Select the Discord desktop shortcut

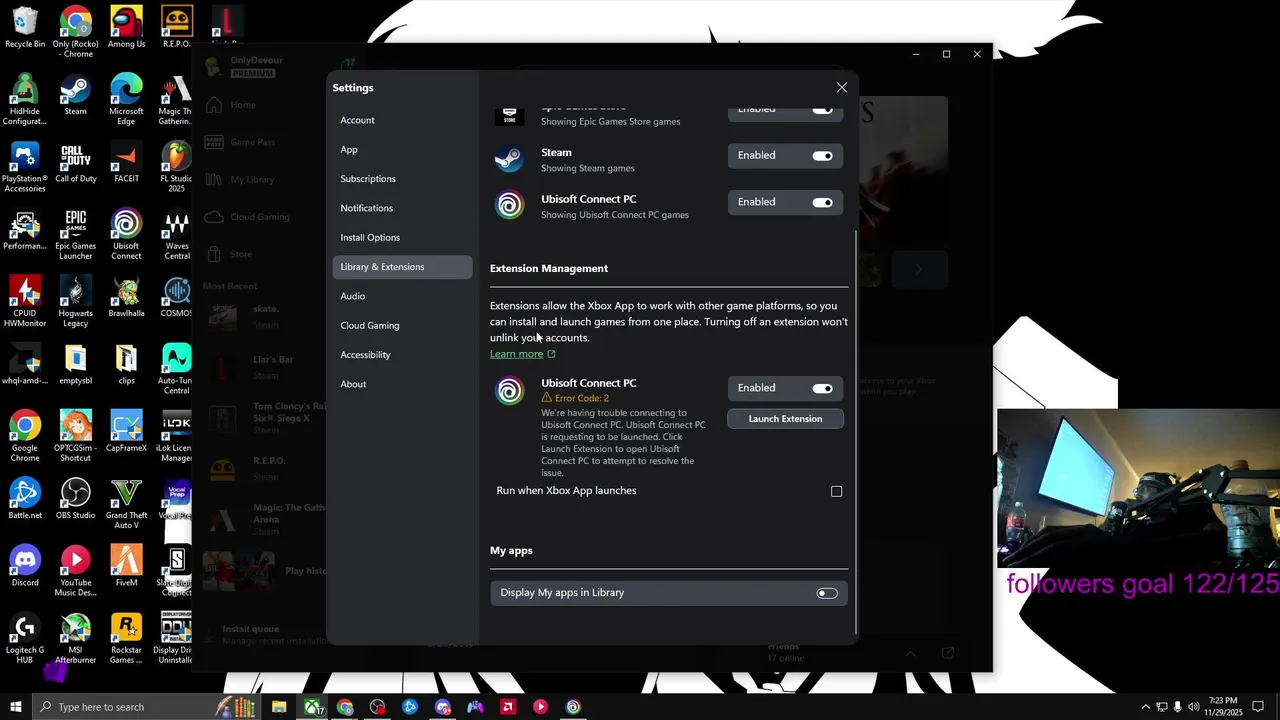click(x=25, y=566)
